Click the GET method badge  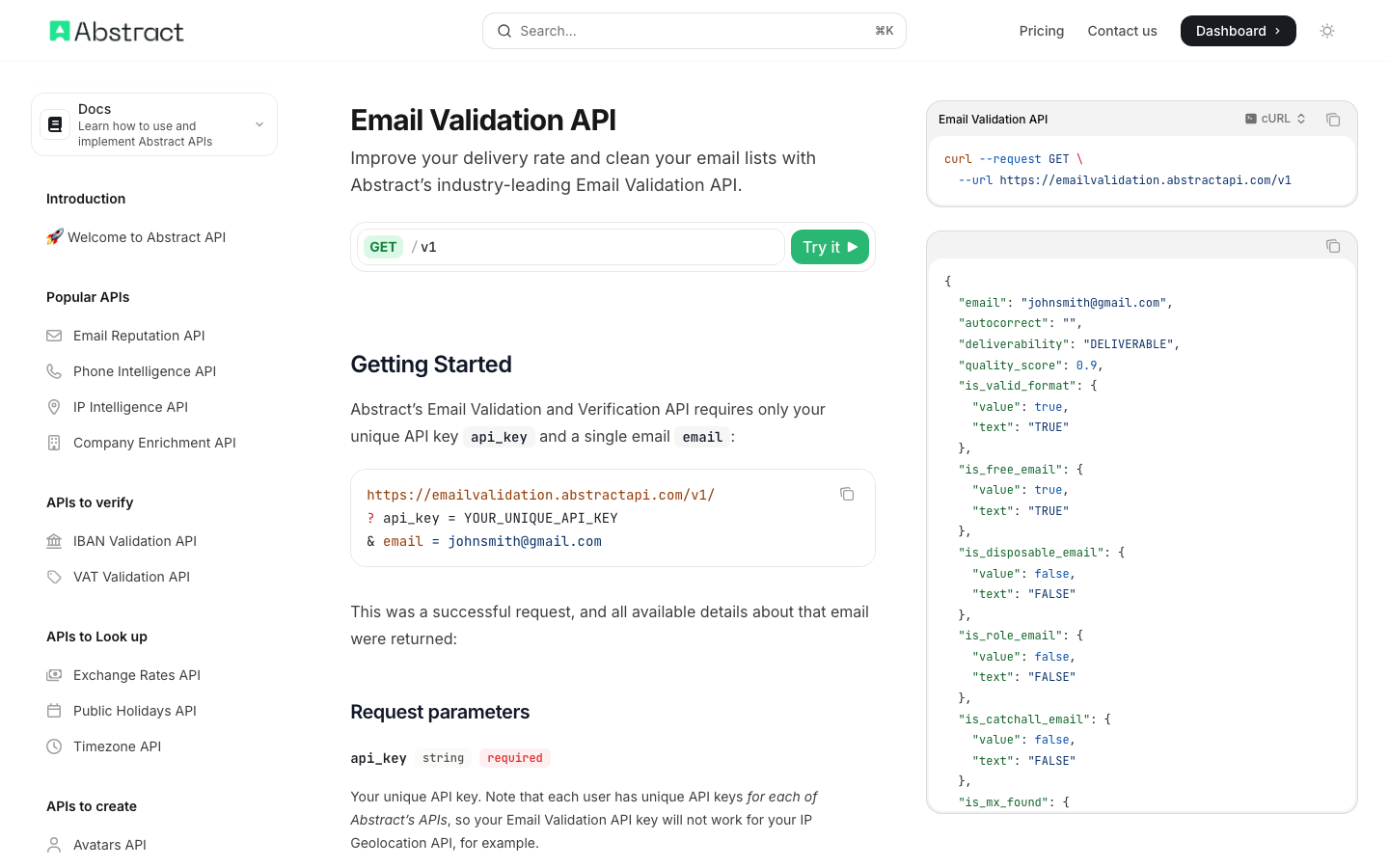tap(383, 247)
